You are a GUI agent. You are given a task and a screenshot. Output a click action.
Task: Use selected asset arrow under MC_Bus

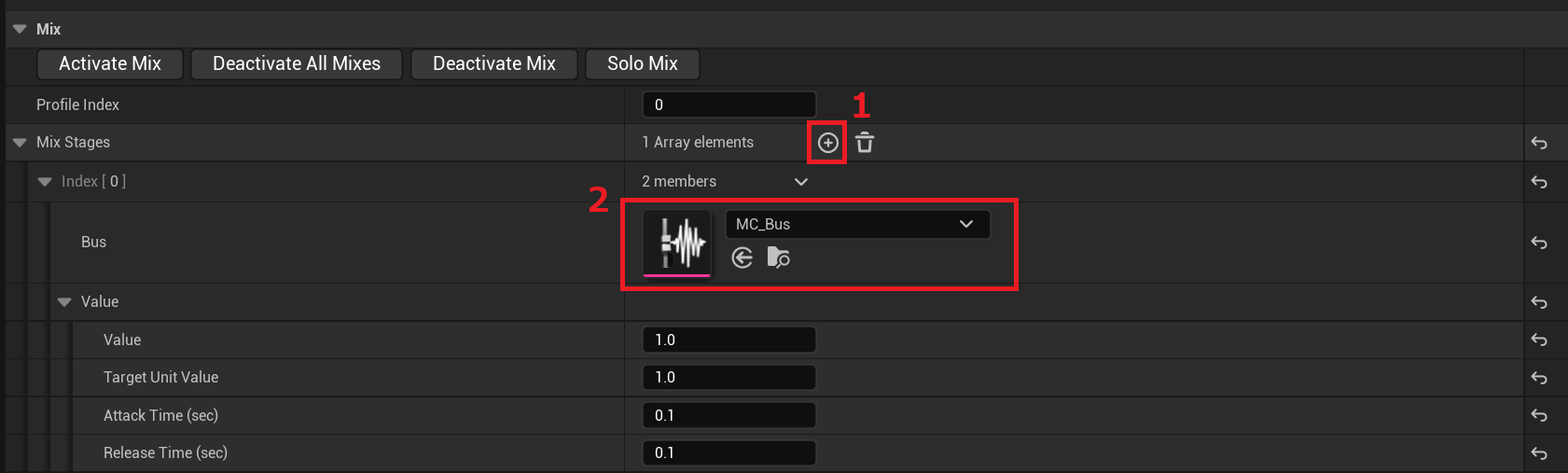(x=742, y=257)
